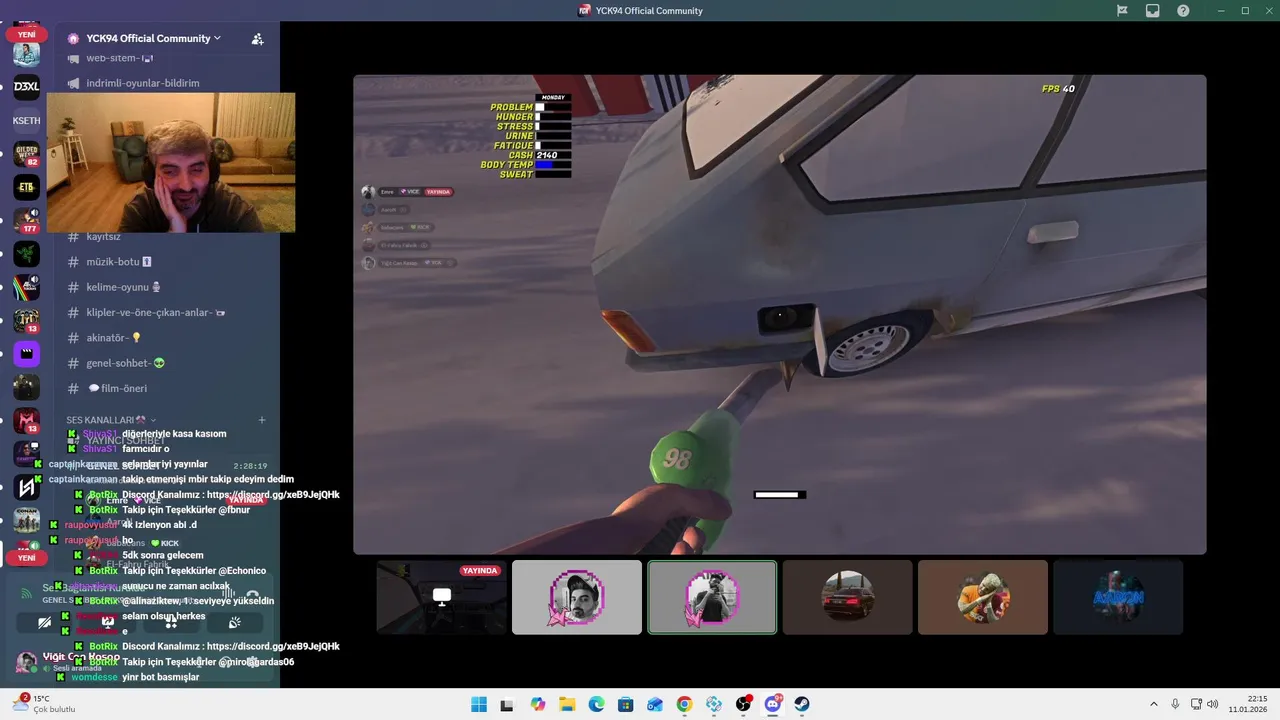Select the orange background participant tile

pyautogui.click(x=983, y=597)
